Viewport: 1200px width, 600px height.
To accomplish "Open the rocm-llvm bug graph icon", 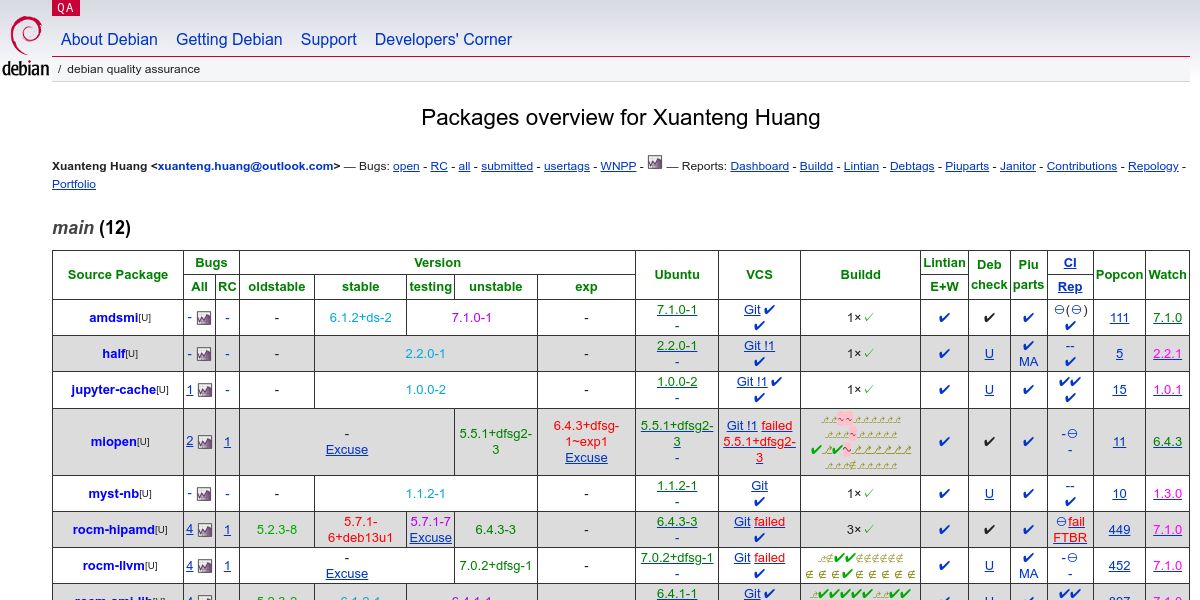I will pos(204,565).
